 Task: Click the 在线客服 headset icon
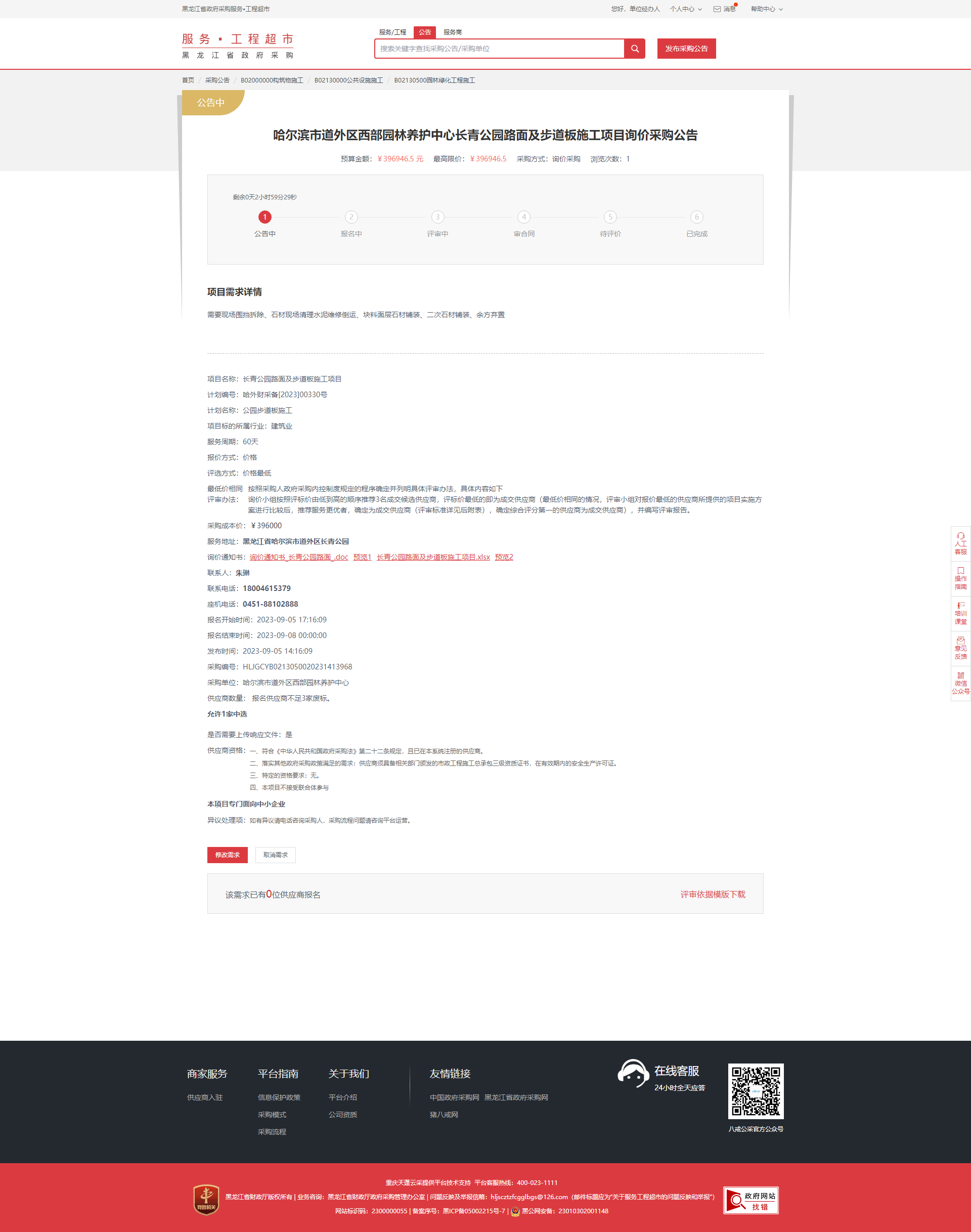click(x=633, y=1073)
